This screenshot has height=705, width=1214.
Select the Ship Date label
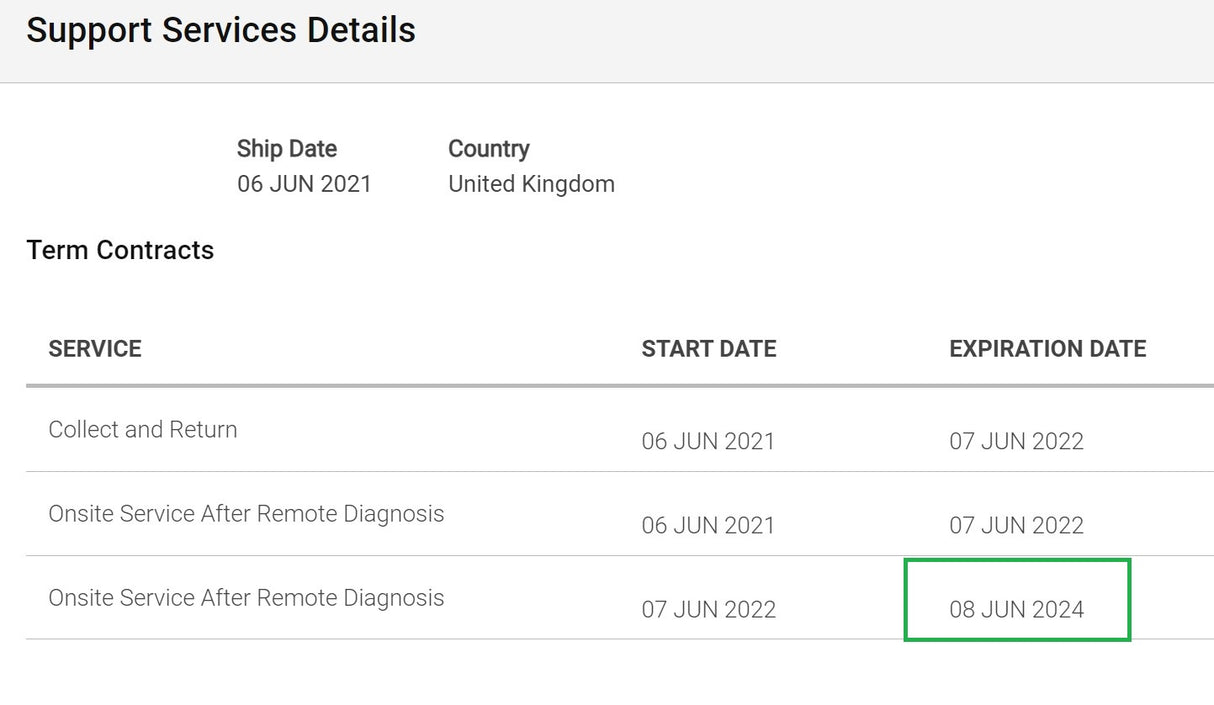[287, 149]
